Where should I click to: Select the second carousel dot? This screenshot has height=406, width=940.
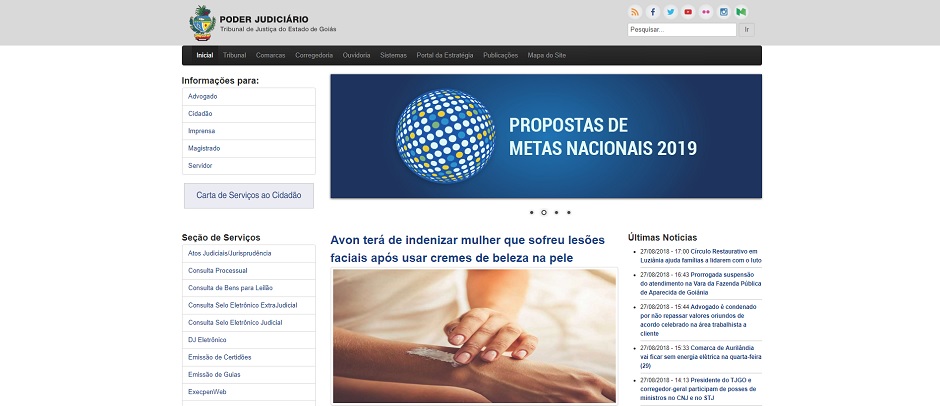pos(544,212)
